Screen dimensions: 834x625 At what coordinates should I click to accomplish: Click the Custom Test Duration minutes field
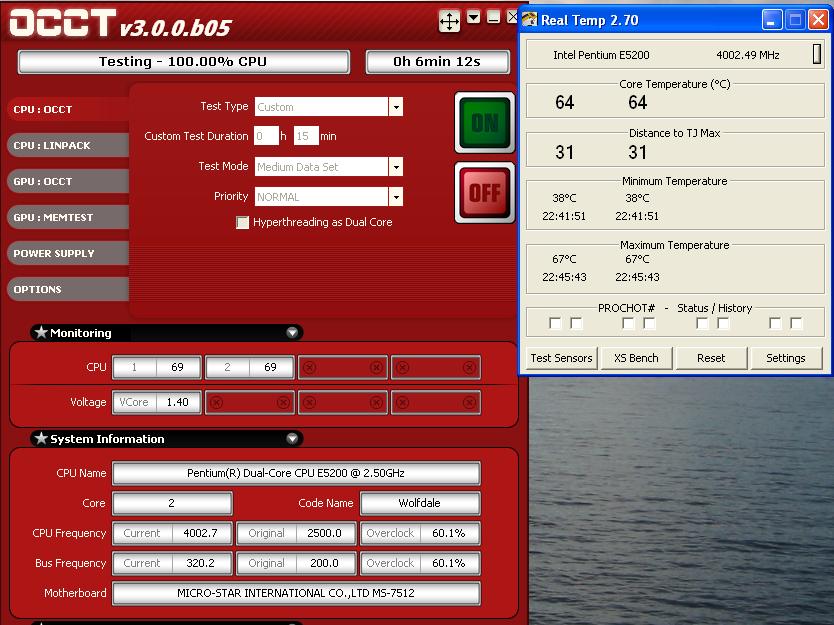pos(306,136)
